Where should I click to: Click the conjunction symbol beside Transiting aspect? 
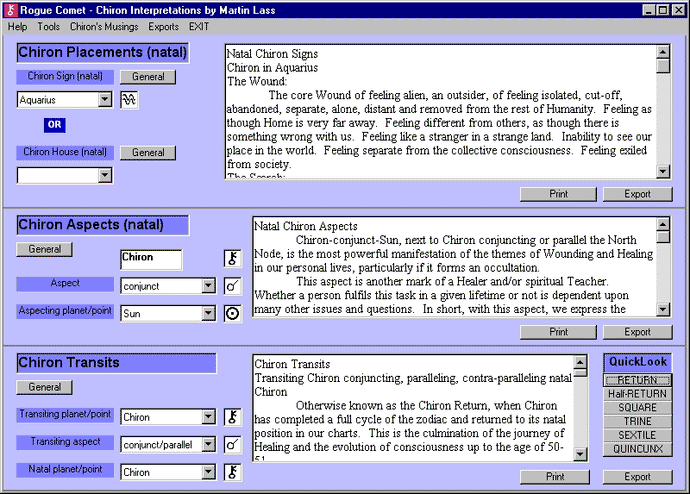(x=232, y=445)
